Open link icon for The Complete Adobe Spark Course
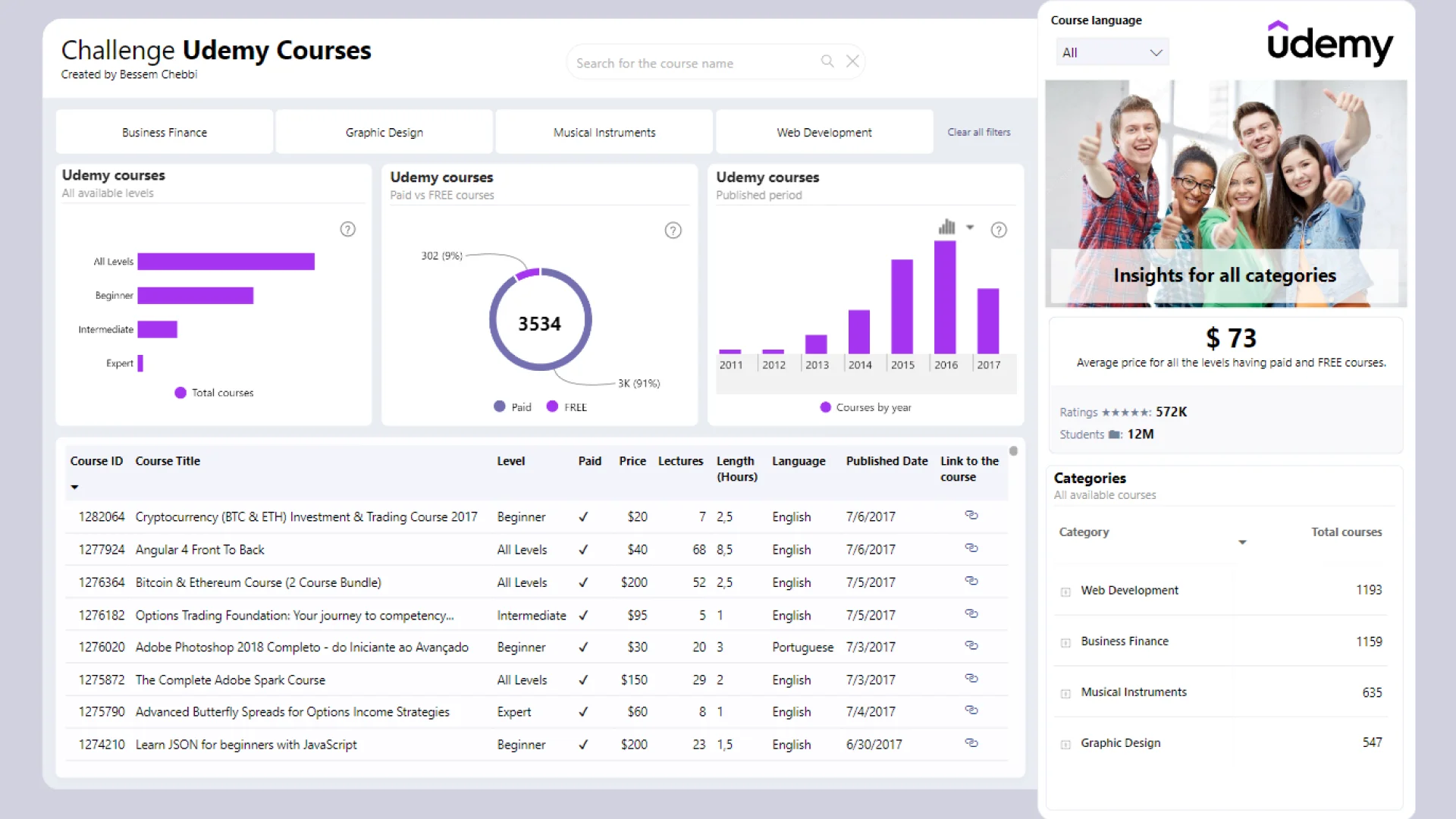 pos(971,678)
